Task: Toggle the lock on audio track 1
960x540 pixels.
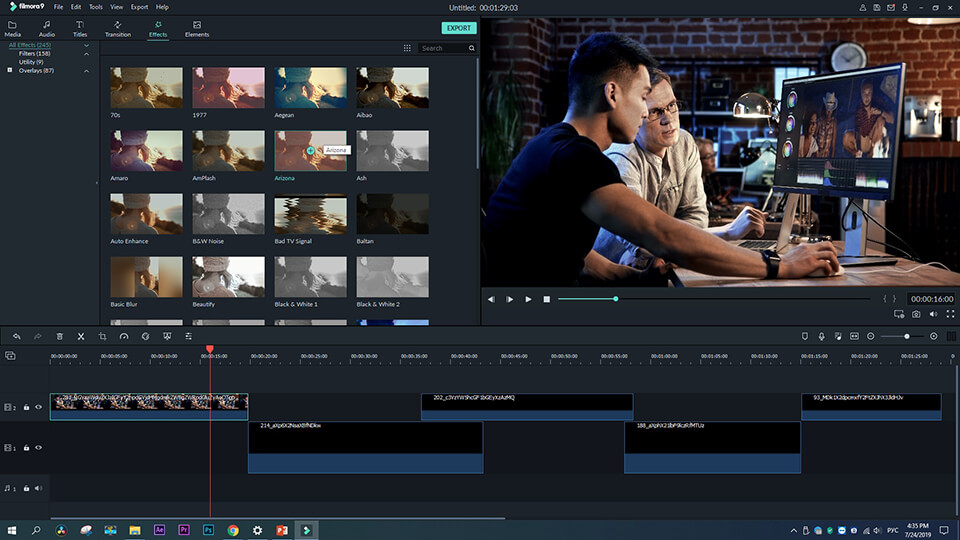Action: pos(26,488)
